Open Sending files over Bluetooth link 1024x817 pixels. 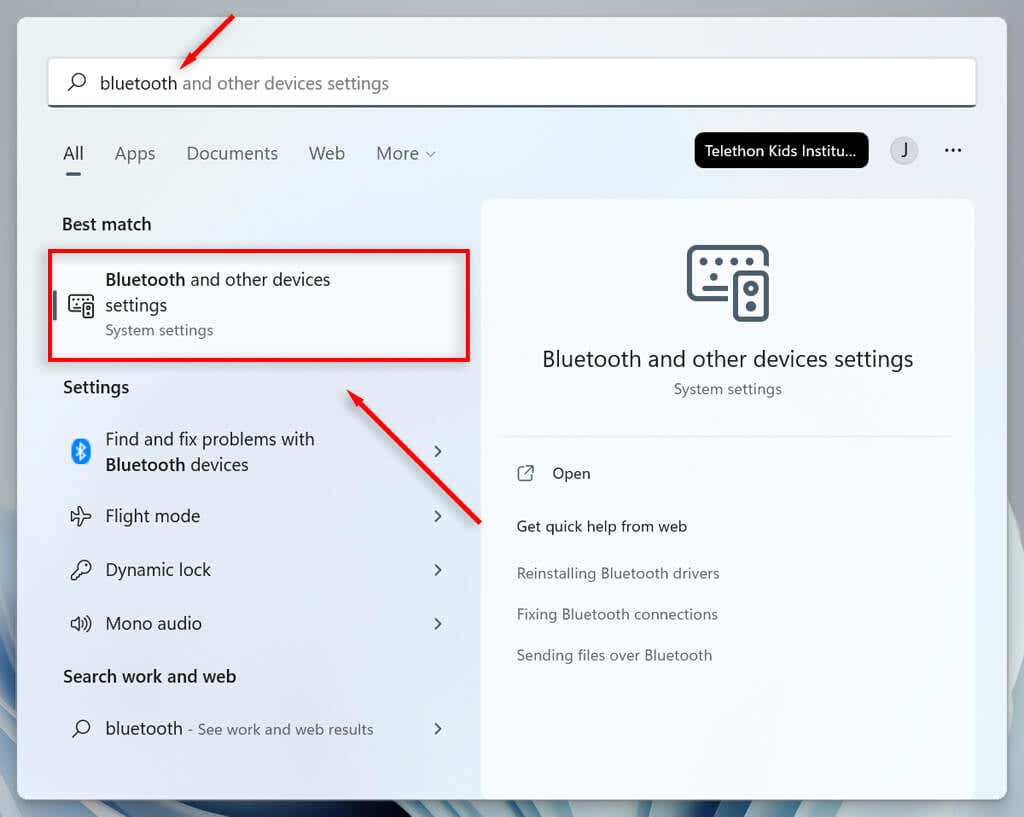tap(614, 655)
